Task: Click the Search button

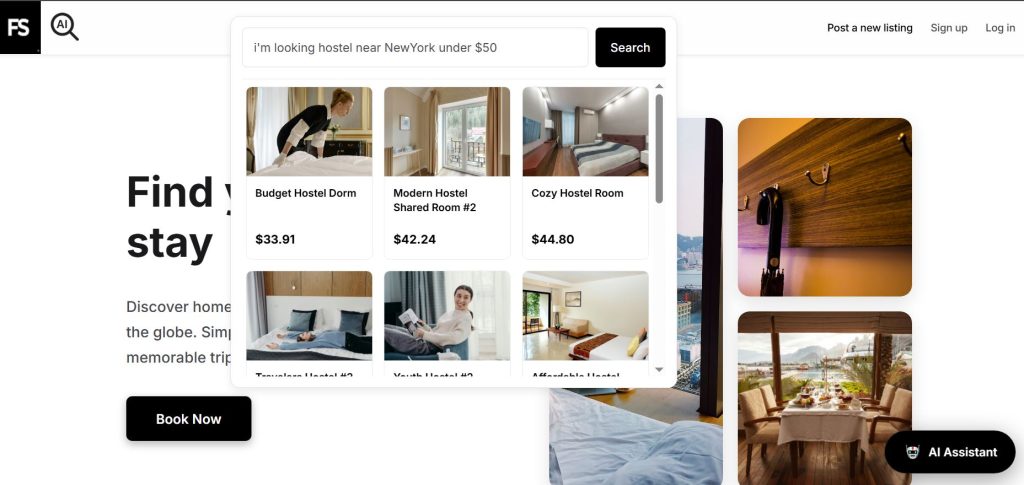Action: 630,48
